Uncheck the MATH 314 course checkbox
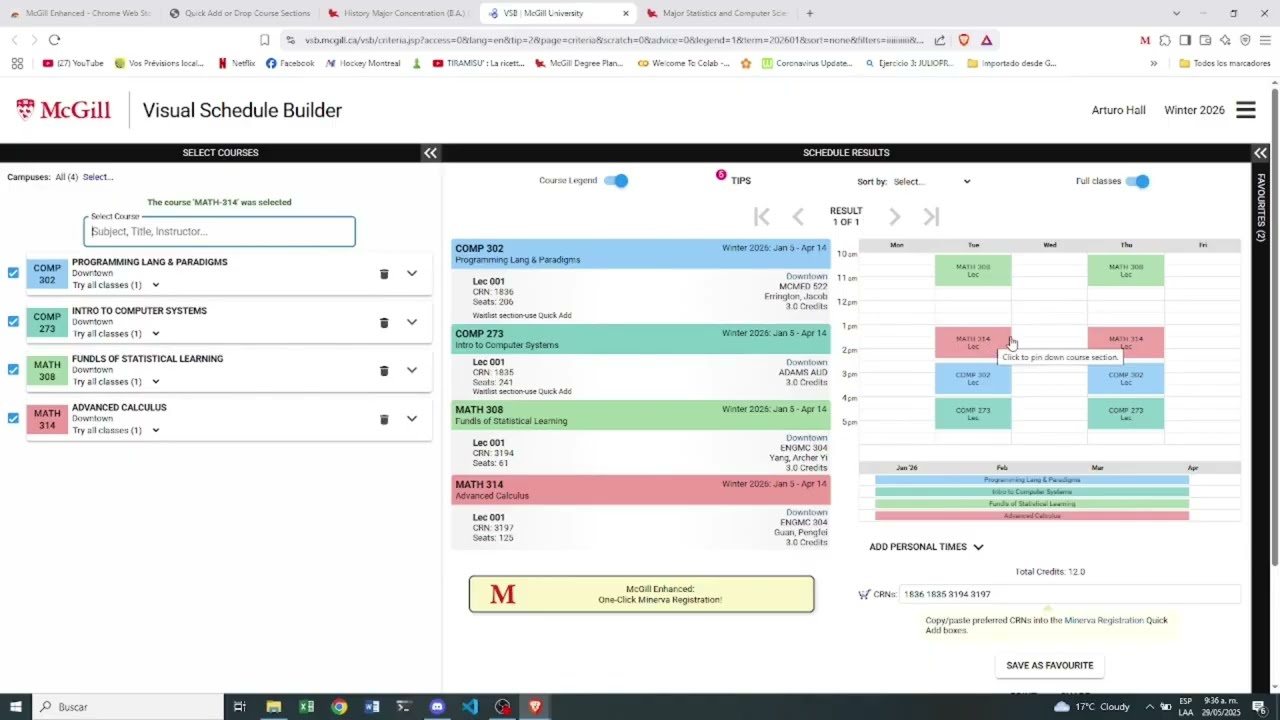1280x720 pixels. click(13, 418)
